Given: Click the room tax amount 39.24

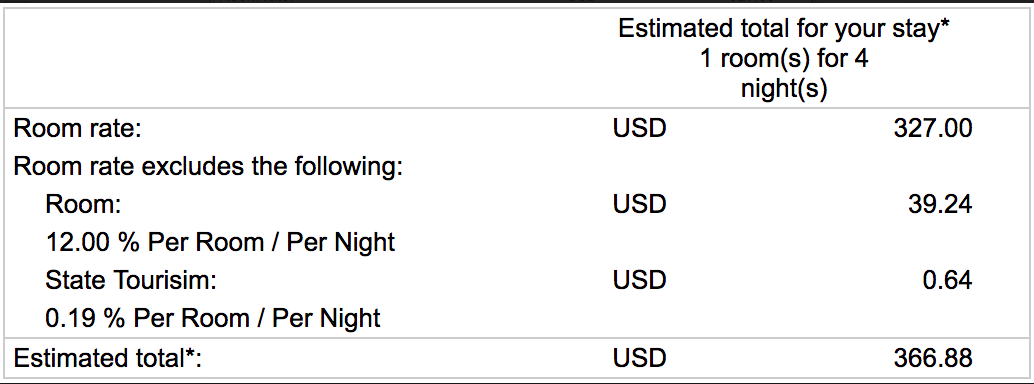Looking at the screenshot, I should [x=940, y=205].
